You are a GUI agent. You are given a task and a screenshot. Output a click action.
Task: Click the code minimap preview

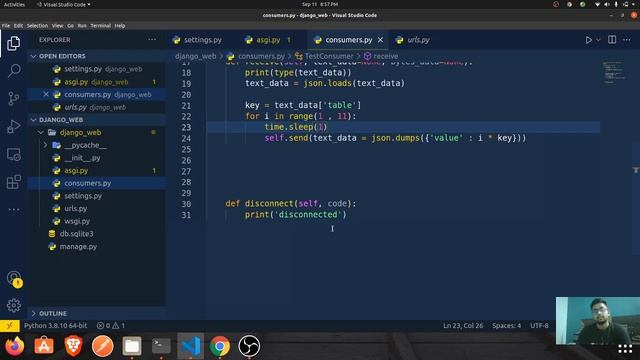614,72
